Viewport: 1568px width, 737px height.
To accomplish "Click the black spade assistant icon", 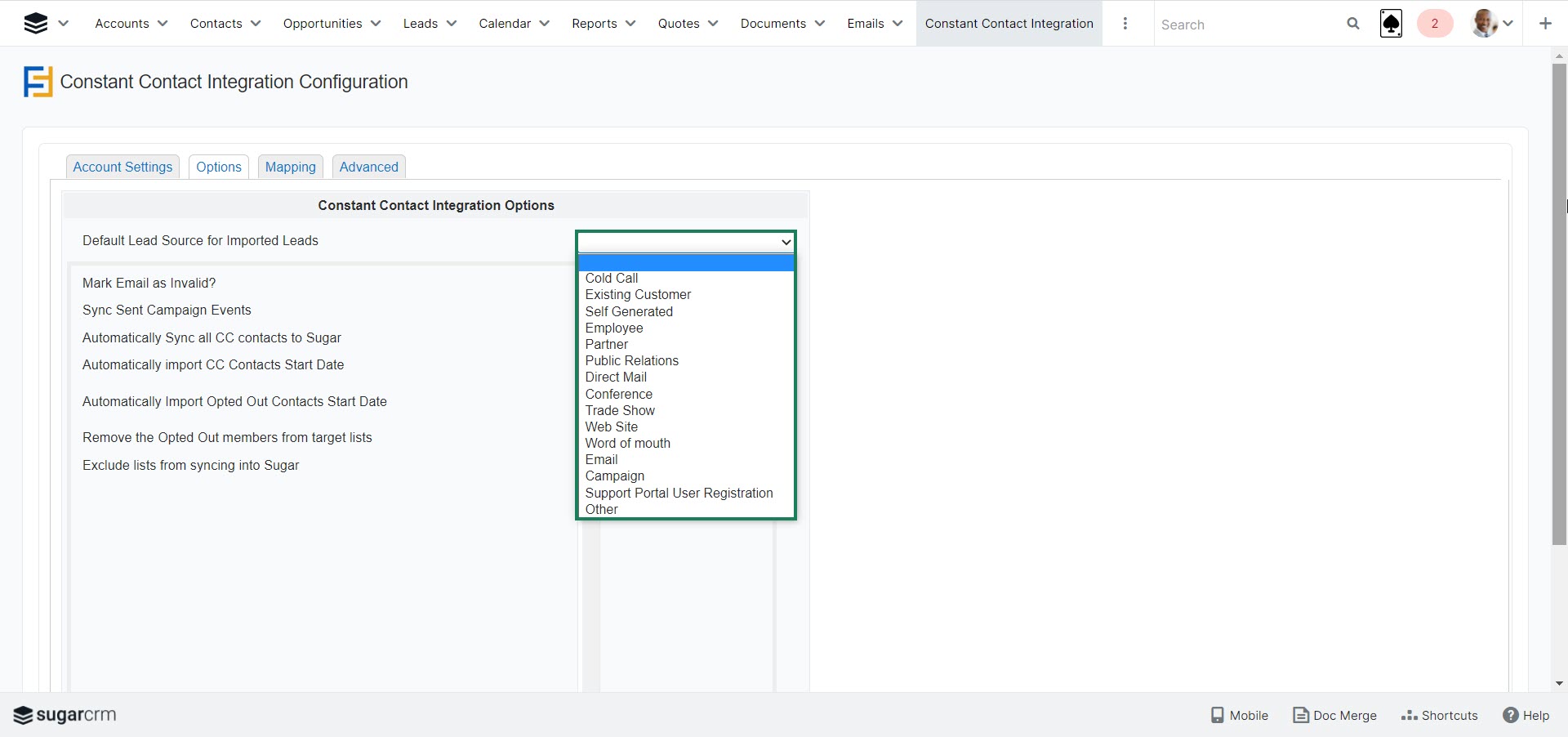I will pos(1391,24).
